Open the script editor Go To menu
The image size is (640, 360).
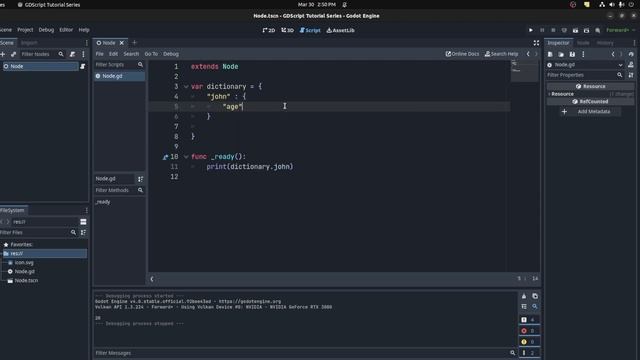(151, 54)
